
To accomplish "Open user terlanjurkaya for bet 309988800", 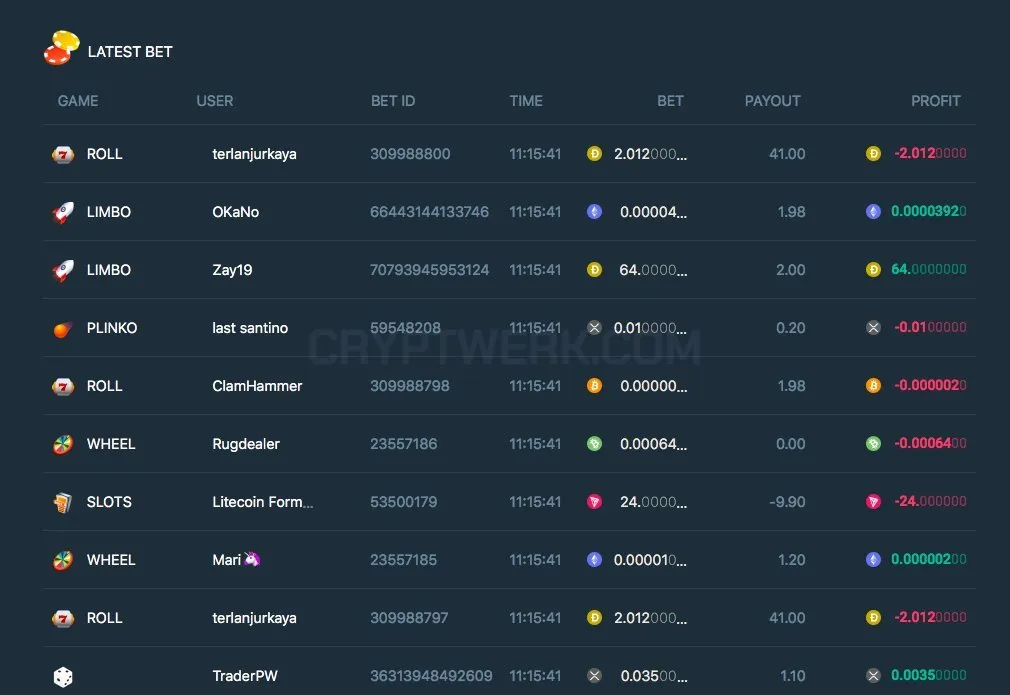I will 254,154.
